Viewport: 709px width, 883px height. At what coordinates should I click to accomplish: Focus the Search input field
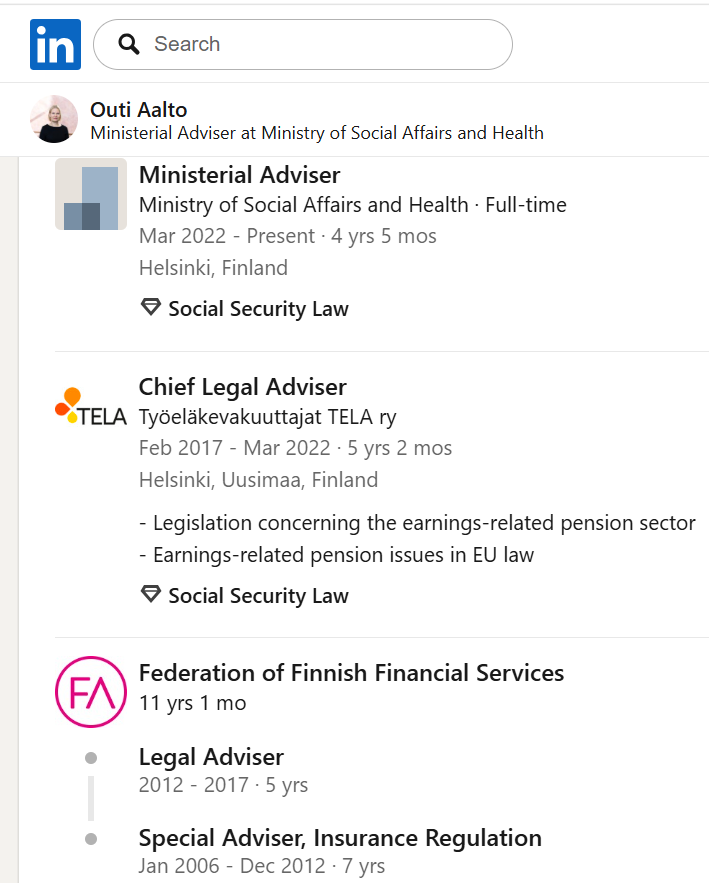click(x=303, y=44)
